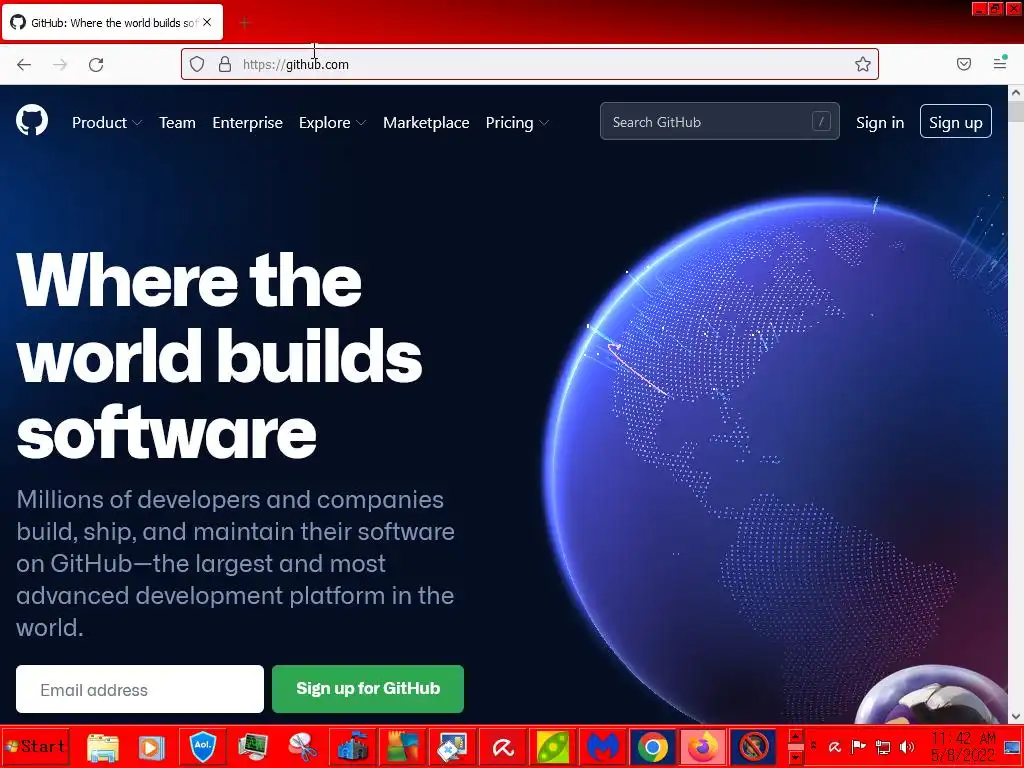The image size is (1024, 768).
Task: Expand the Pricing dropdown menu
Action: tap(517, 122)
